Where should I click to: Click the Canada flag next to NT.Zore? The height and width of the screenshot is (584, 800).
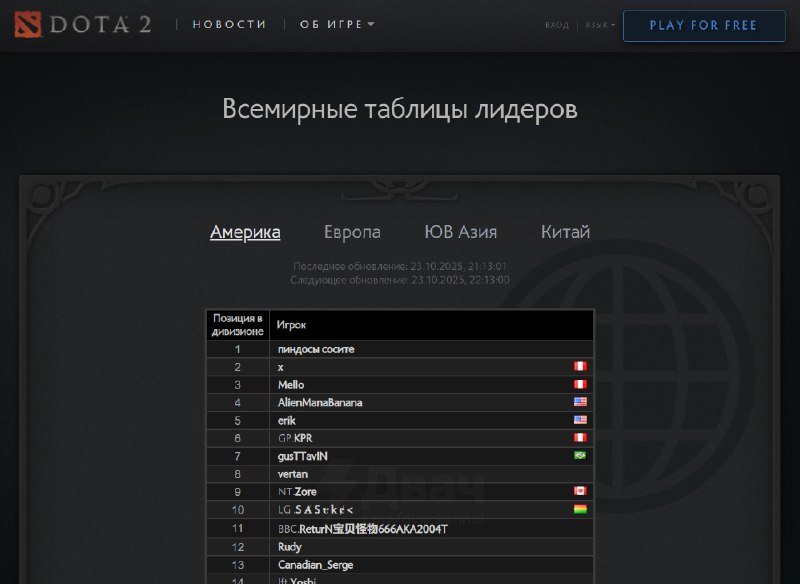[580, 491]
